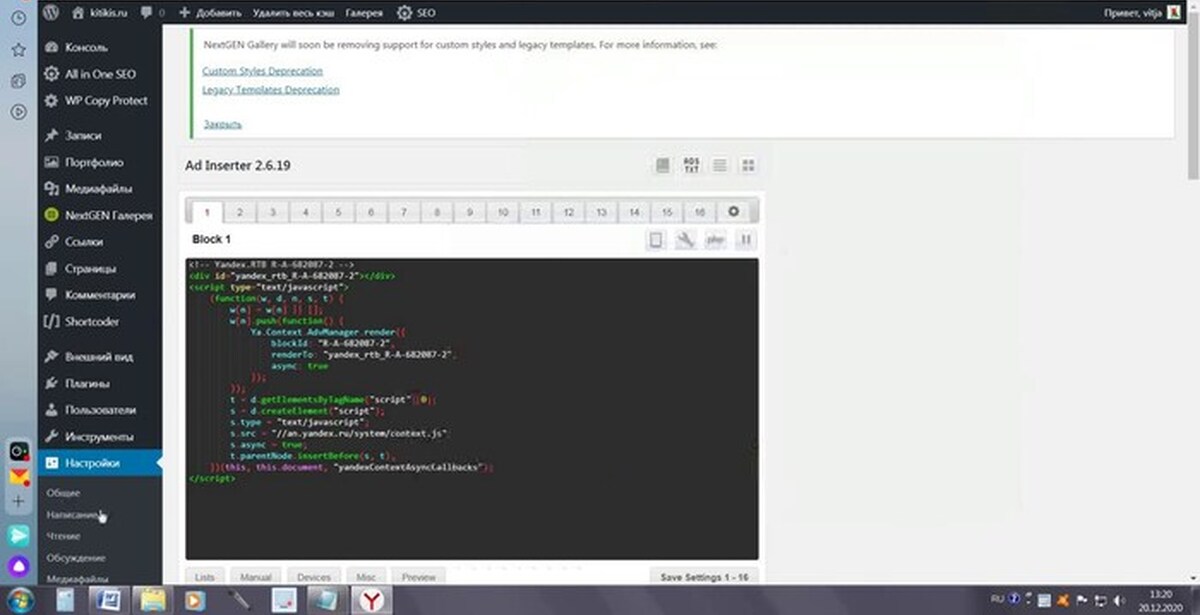This screenshot has height=615, width=1200.
Task: Open Написание settings submenu
Action: tap(72, 514)
